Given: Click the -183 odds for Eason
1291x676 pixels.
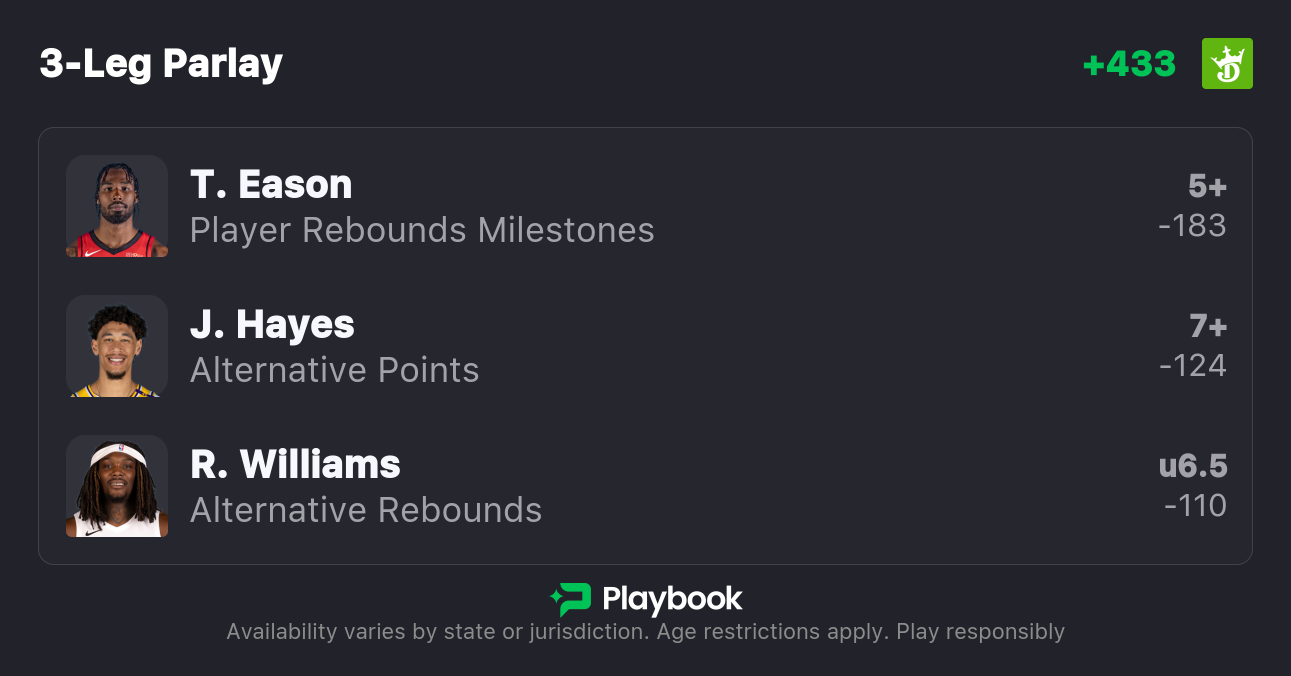Looking at the screenshot, I should coord(1192,226).
